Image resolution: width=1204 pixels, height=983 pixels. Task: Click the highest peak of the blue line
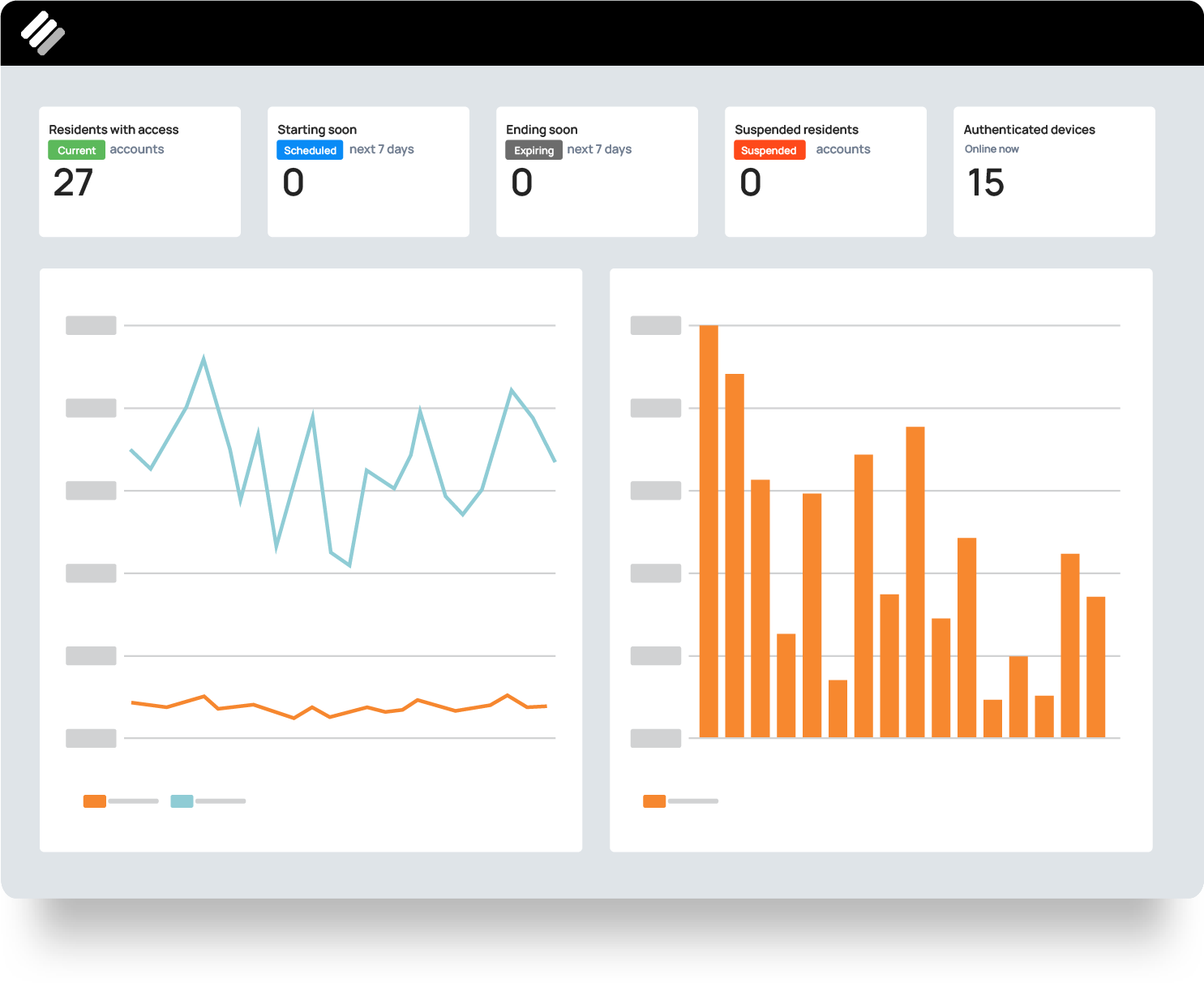[x=204, y=358]
